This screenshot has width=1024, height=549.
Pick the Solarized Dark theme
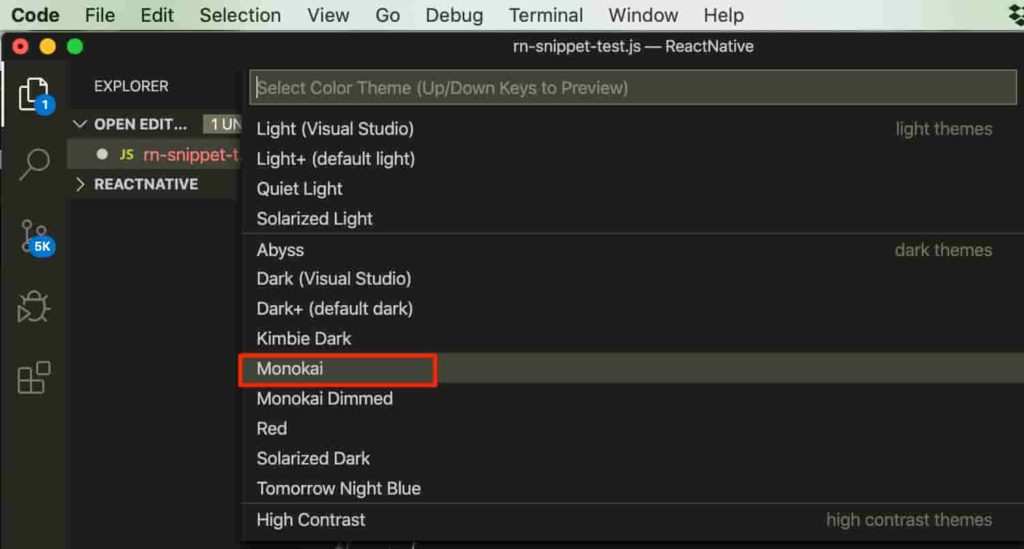633,459
